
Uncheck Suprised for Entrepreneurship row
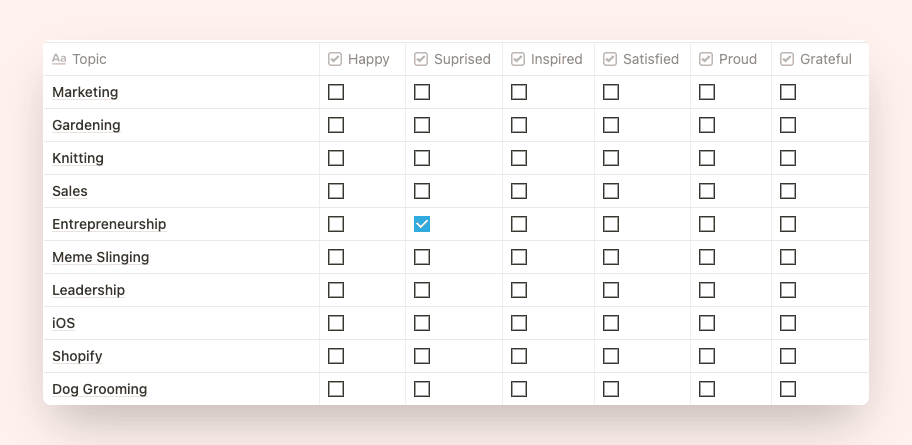[x=422, y=224]
